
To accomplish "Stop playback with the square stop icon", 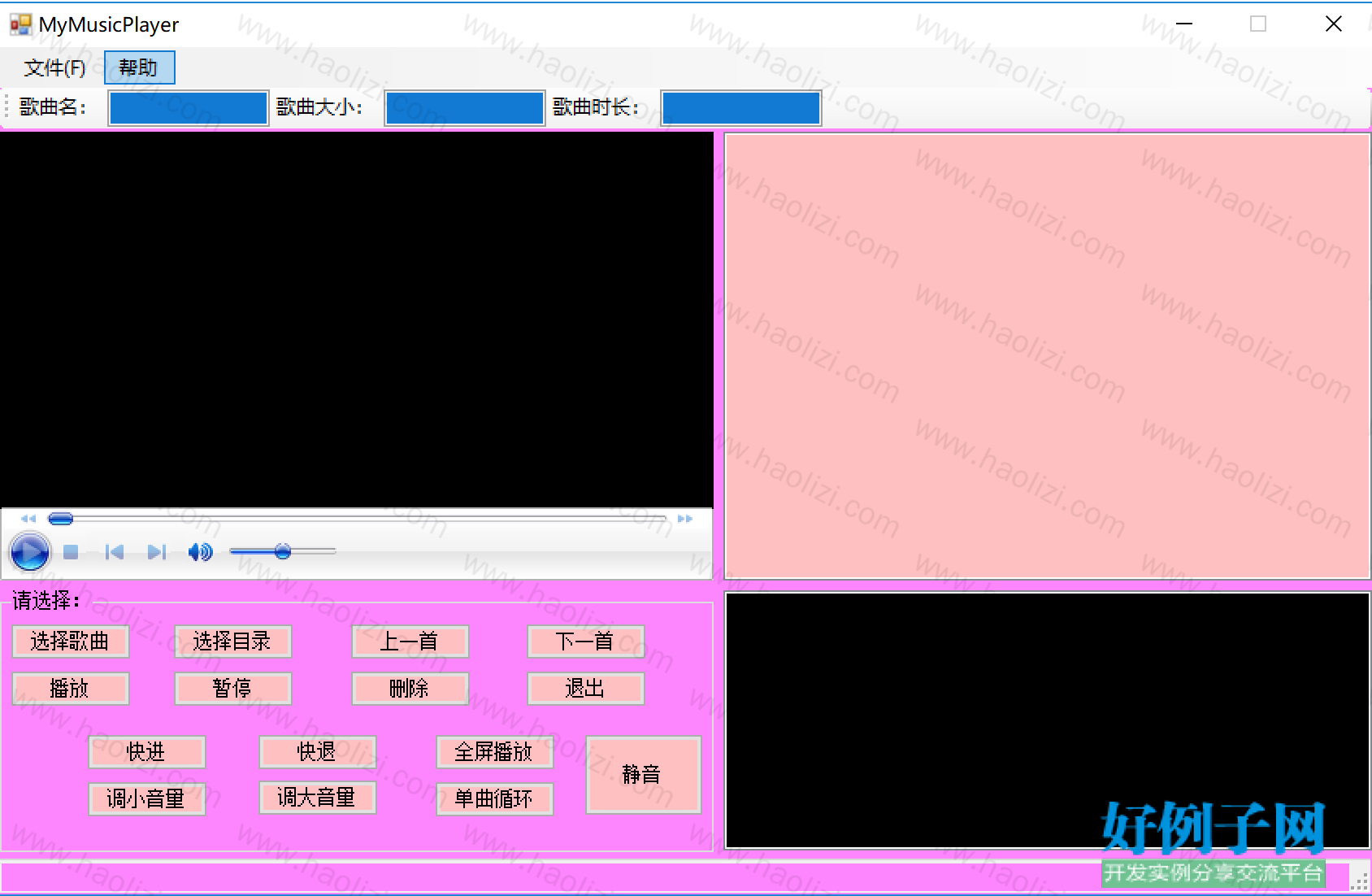I will point(71,552).
